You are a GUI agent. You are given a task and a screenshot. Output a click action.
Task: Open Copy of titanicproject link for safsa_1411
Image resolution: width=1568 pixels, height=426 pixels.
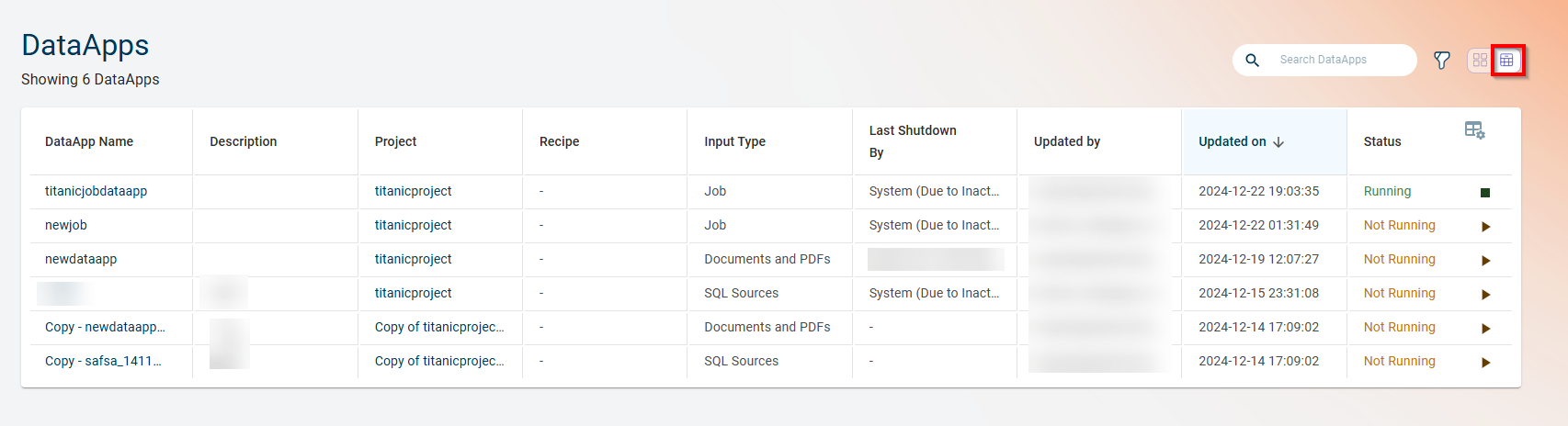[x=438, y=361]
